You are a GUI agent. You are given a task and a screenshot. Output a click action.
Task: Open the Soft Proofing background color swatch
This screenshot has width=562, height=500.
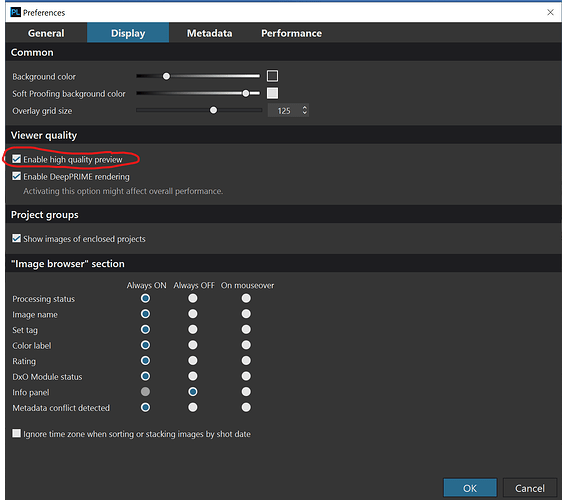(x=272, y=93)
